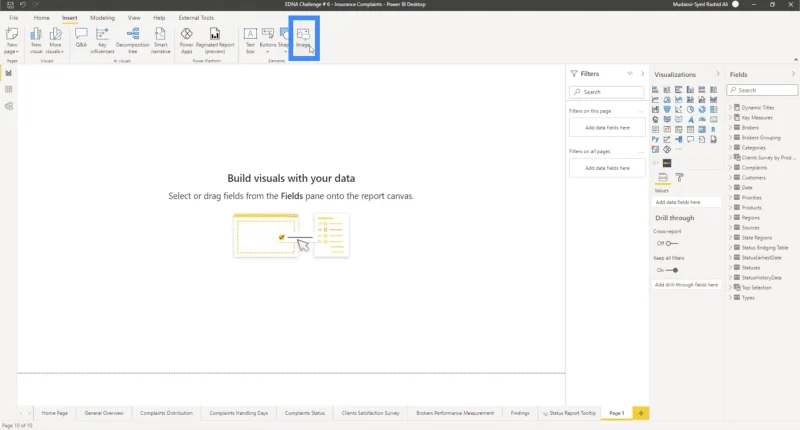The image size is (800, 430).
Task: Toggle the Cross-report drill through switch
Action: coord(671,243)
